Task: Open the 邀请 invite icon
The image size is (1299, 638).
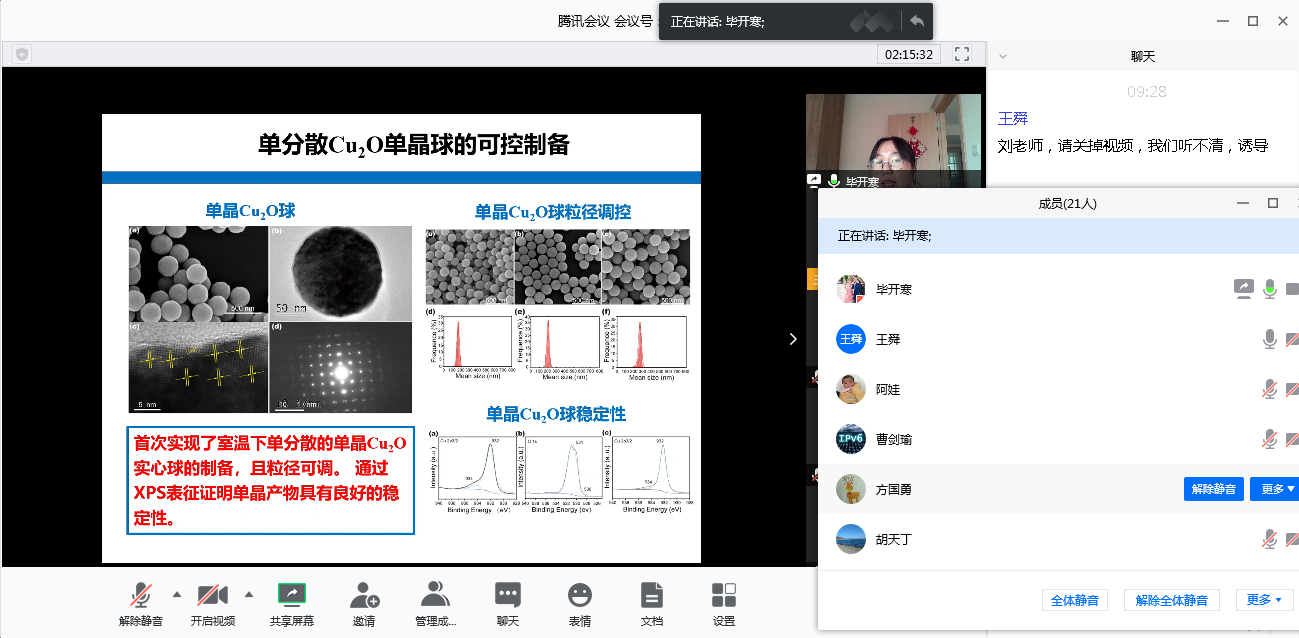Action: tap(364, 595)
